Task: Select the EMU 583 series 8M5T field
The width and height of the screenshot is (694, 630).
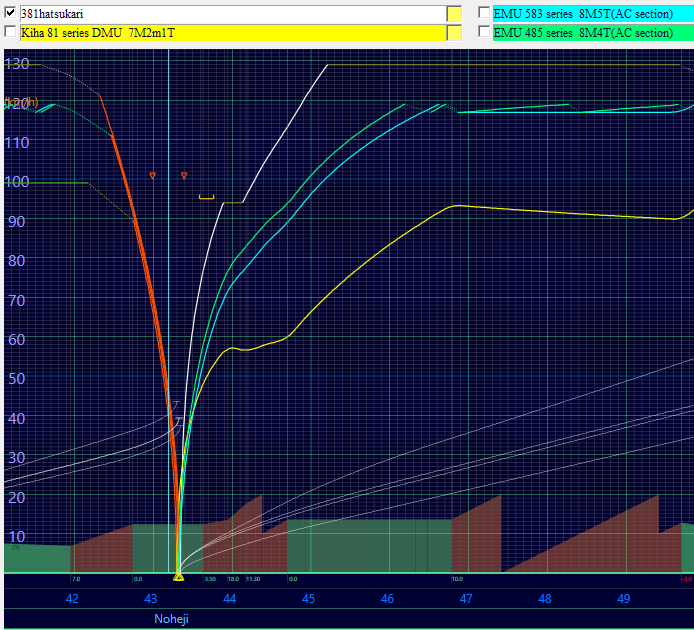Action: pyautogui.click(x=593, y=14)
